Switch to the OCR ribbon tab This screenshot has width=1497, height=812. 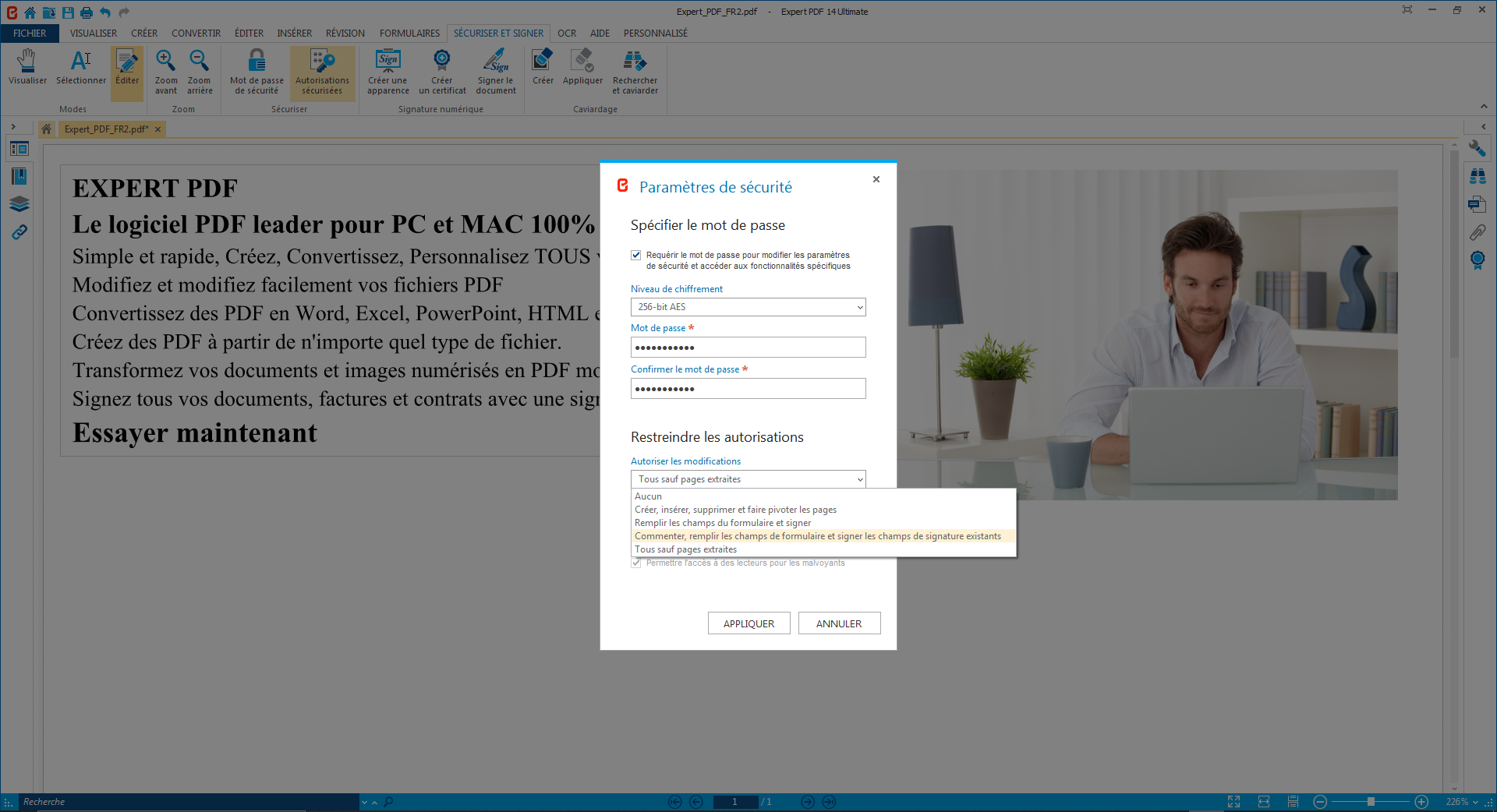tap(567, 34)
